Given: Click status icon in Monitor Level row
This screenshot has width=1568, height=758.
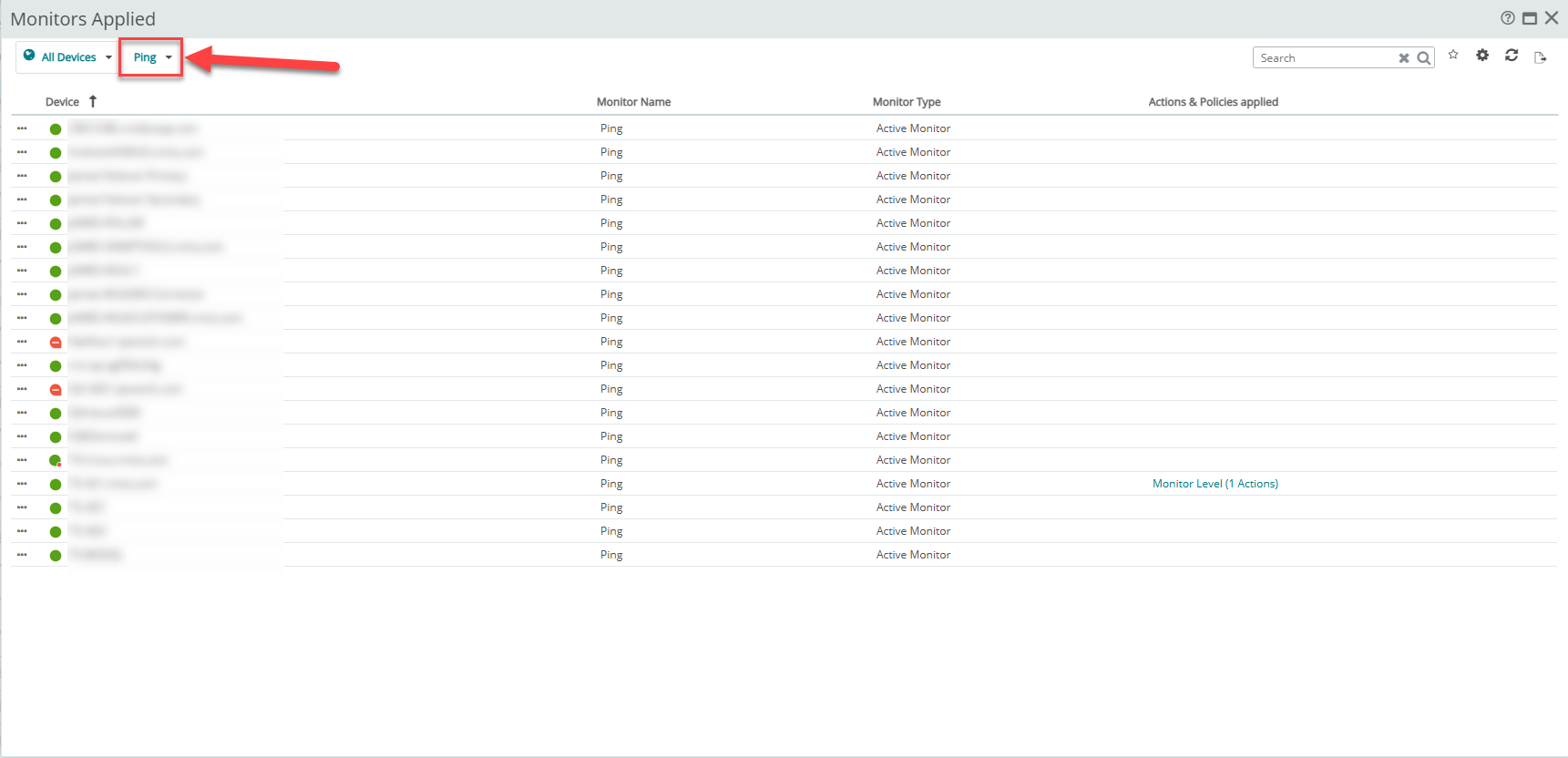Looking at the screenshot, I should [x=56, y=485].
